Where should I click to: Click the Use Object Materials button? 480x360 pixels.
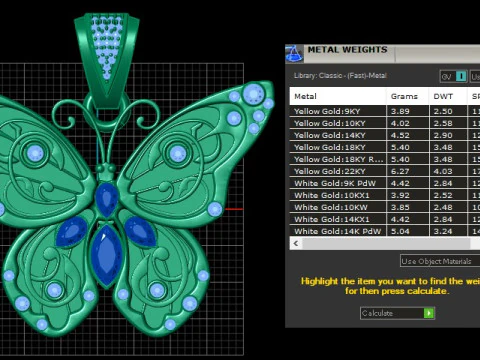click(440, 261)
